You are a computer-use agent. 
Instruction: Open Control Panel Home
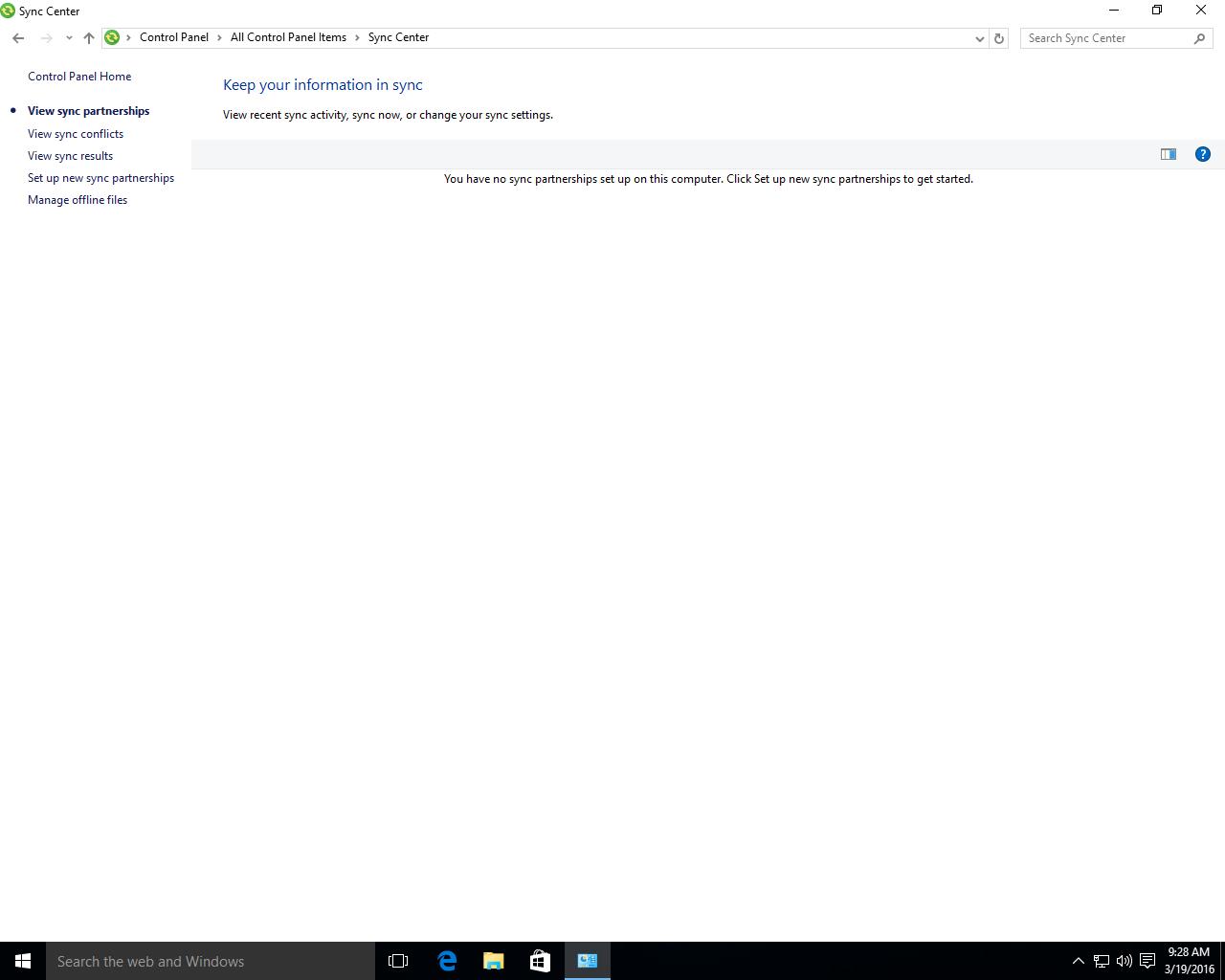(79, 77)
